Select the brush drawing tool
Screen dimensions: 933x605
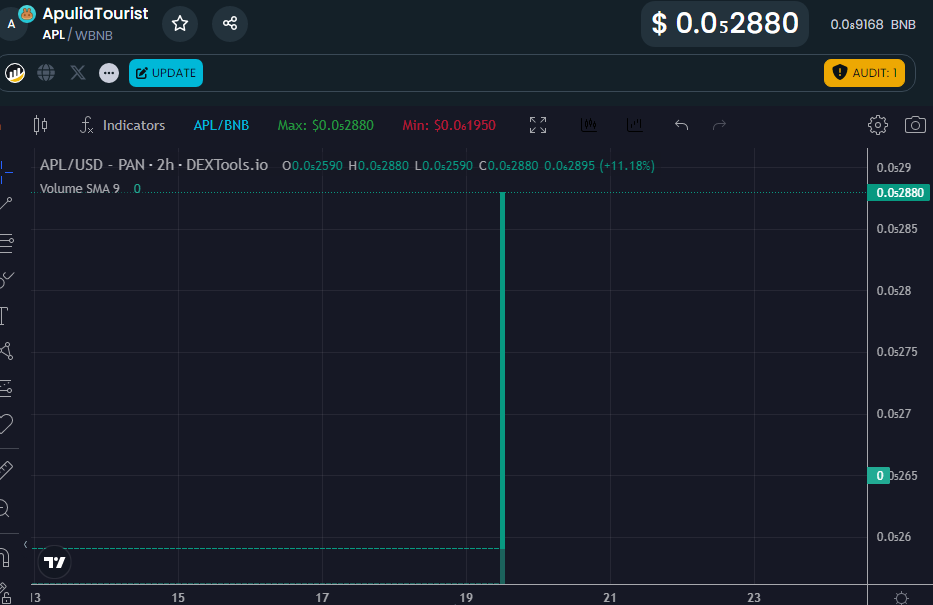tap(7, 279)
